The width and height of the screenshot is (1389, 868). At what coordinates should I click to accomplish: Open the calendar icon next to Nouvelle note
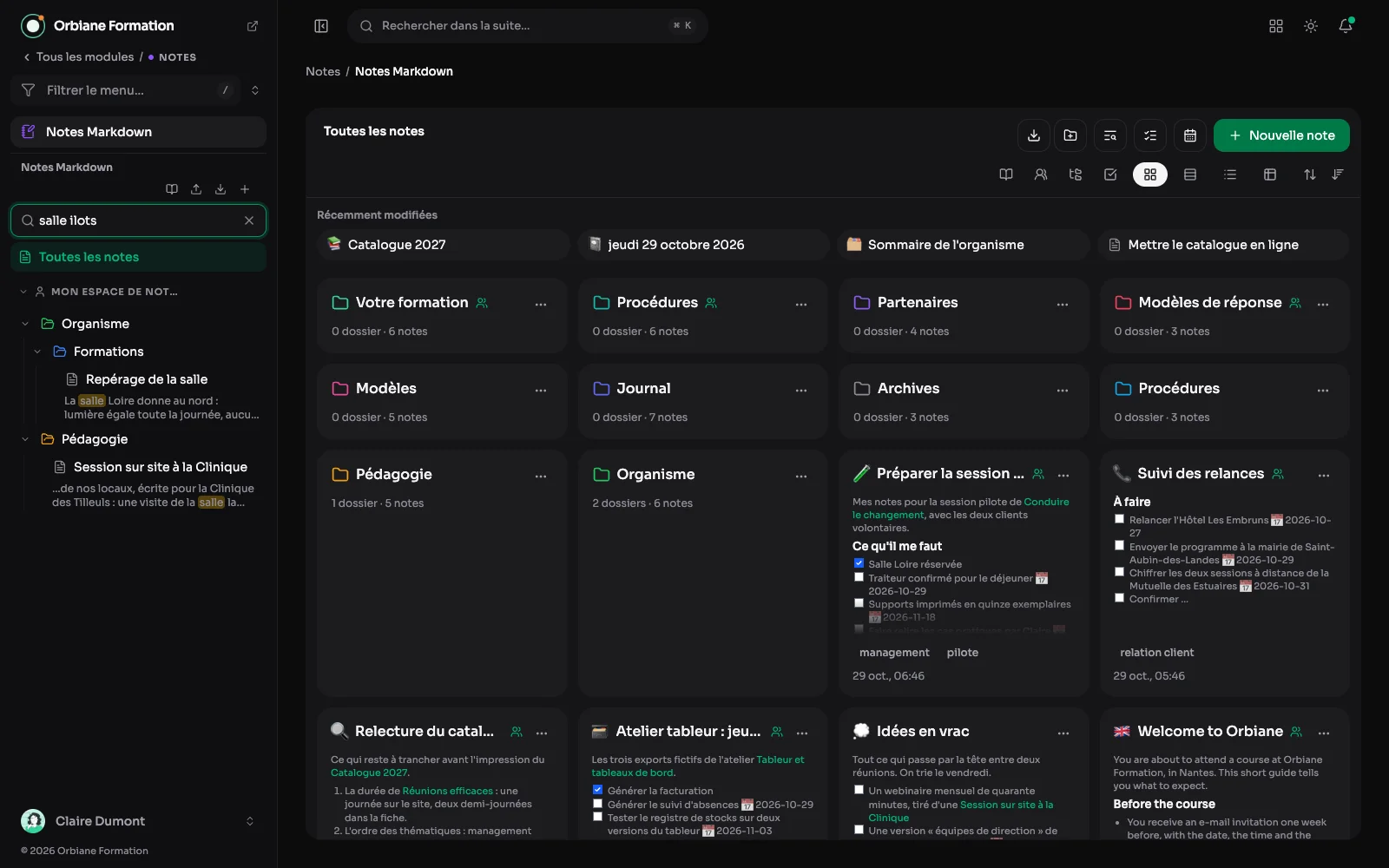(x=1190, y=135)
